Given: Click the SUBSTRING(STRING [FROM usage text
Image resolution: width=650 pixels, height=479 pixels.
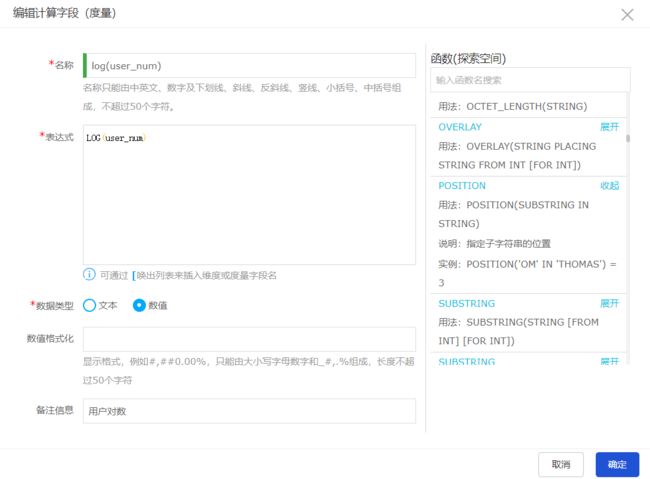Looking at the screenshot, I should [518, 331].
